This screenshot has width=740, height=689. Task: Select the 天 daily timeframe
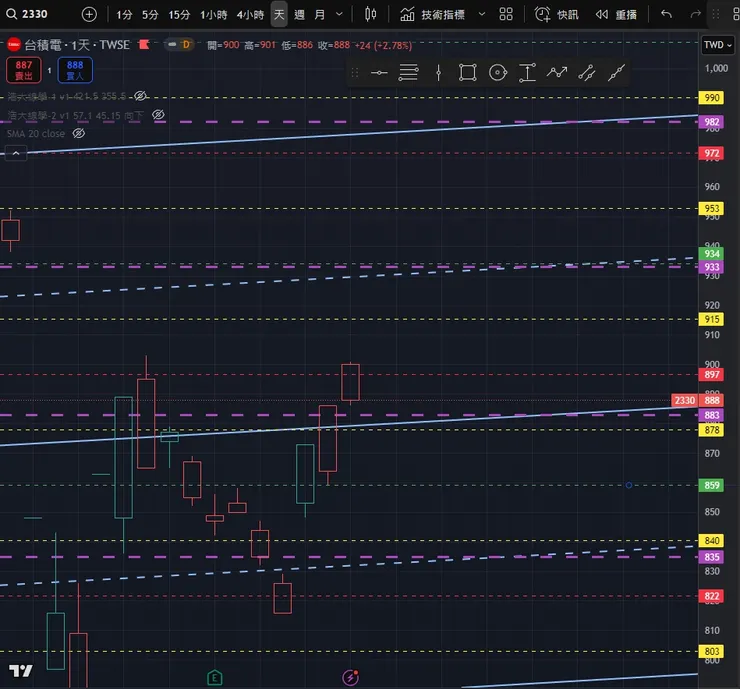[279, 15]
